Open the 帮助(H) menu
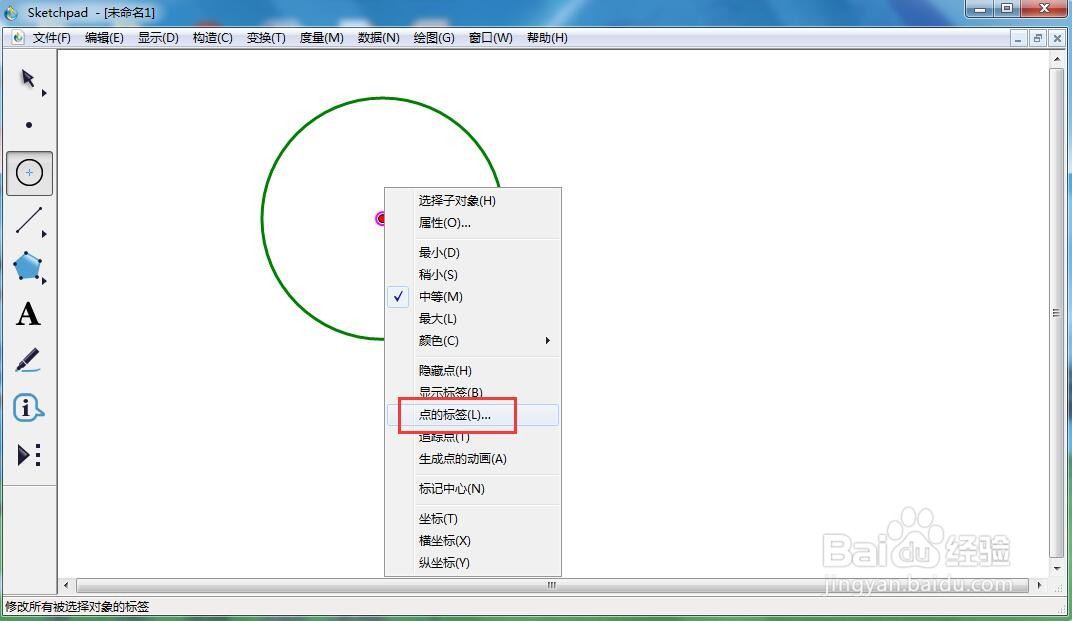 point(547,38)
